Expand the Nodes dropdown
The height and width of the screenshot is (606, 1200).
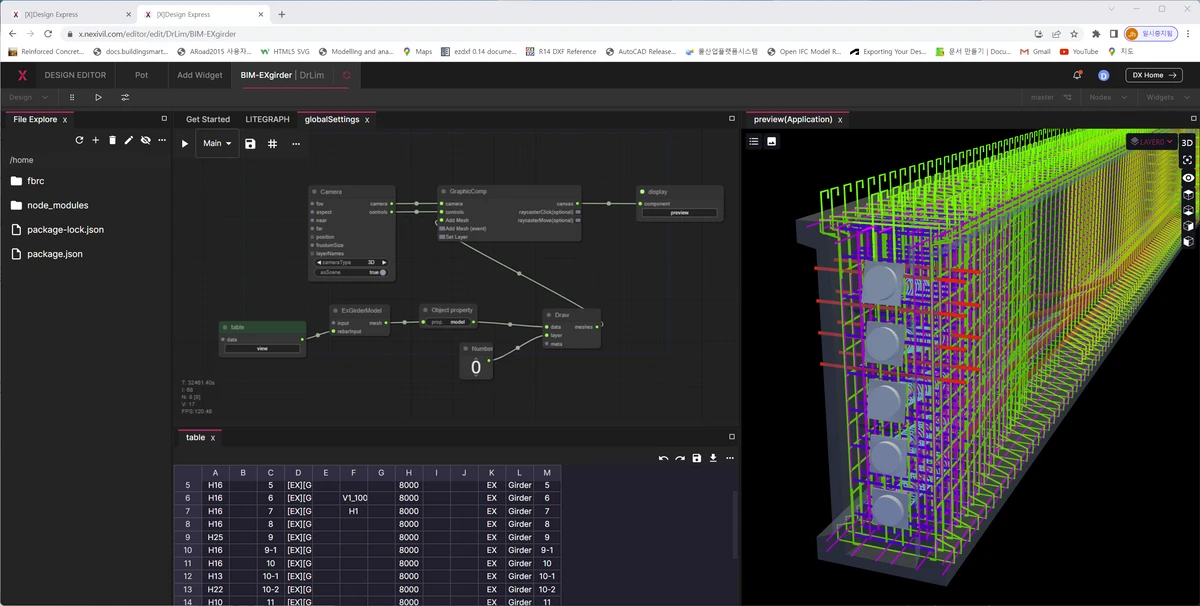click(x=1107, y=97)
